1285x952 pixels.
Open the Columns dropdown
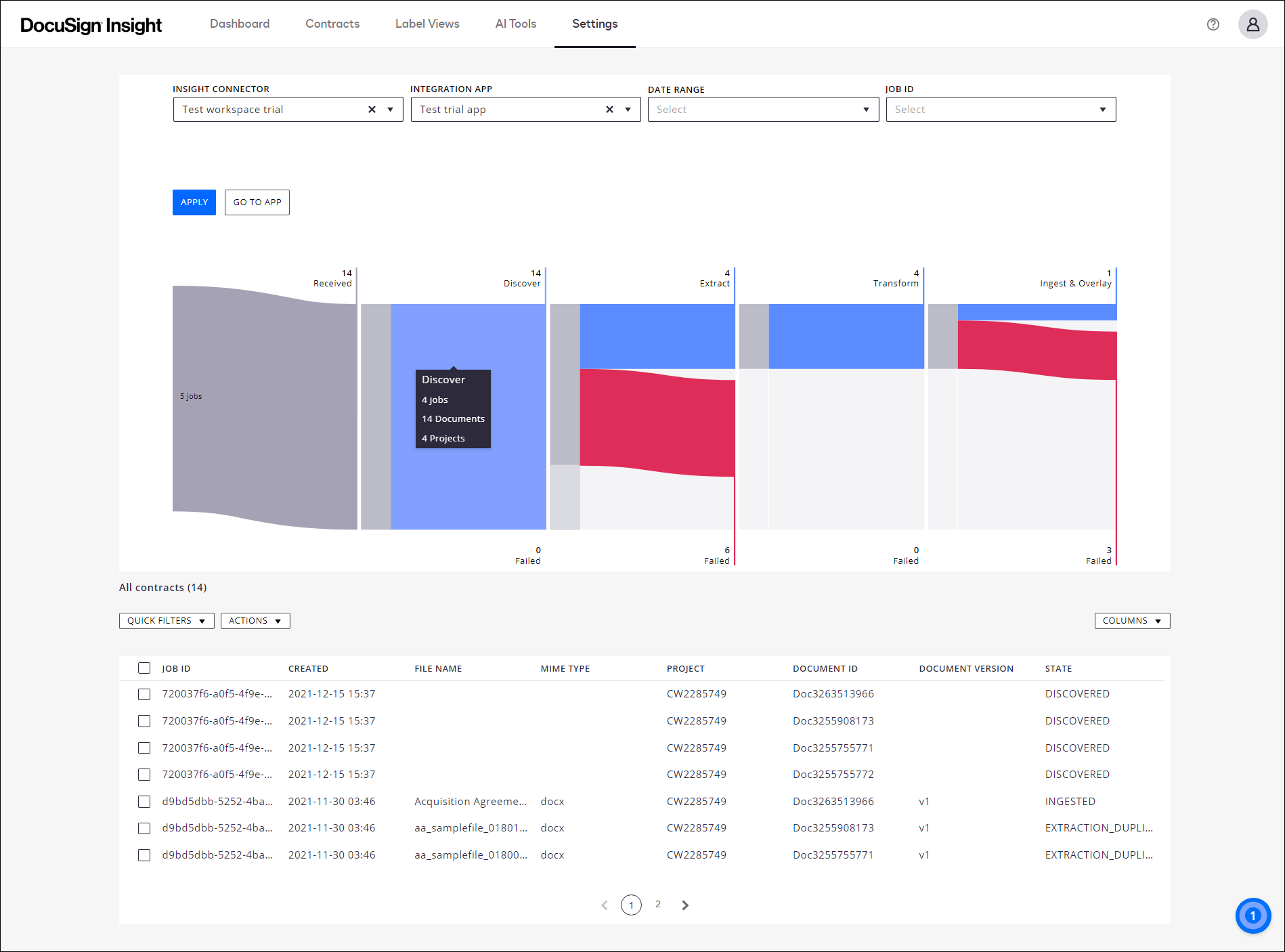pos(1132,621)
